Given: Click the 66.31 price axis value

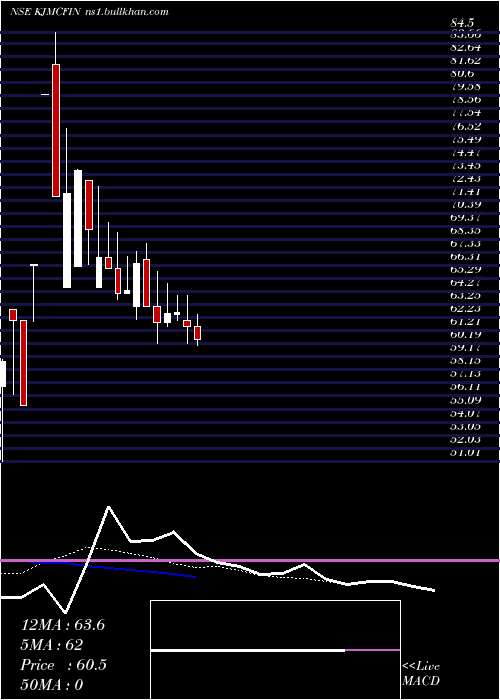Looking at the screenshot, I should pos(465,256).
